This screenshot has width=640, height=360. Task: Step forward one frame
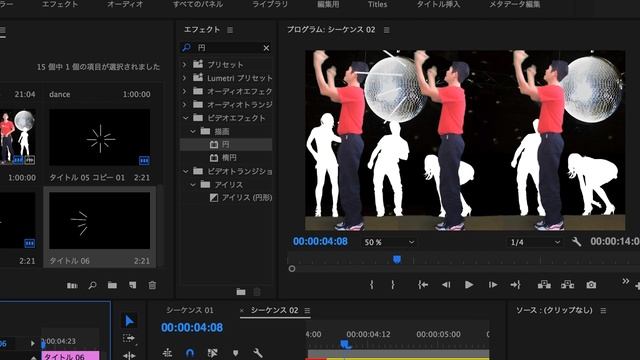coord(493,284)
